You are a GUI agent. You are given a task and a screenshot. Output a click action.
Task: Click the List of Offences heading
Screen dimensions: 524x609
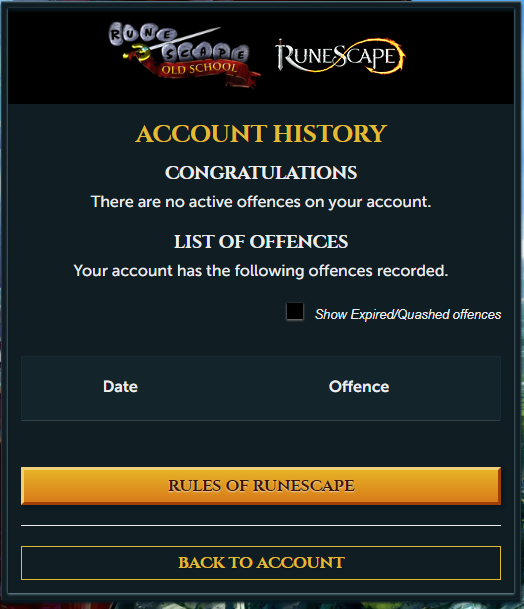(x=261, y=242)
